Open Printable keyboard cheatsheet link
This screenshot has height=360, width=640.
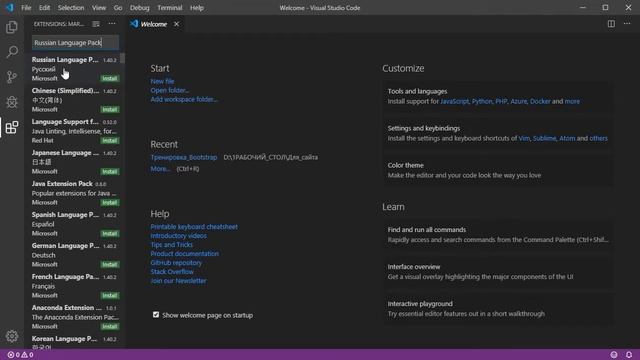tap(194, 227)
